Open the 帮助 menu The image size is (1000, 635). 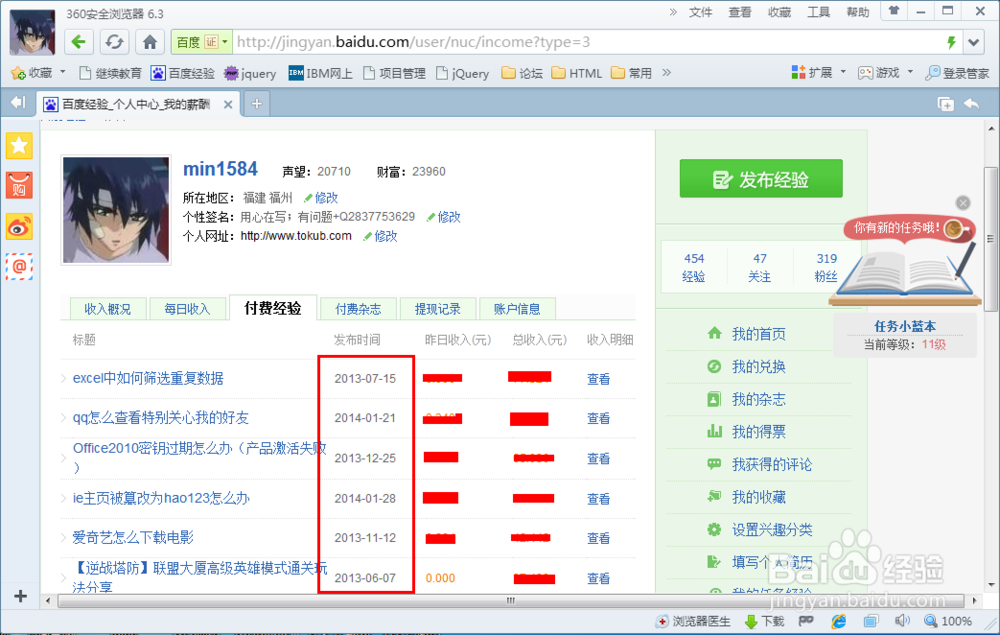(x=858, y=12)
